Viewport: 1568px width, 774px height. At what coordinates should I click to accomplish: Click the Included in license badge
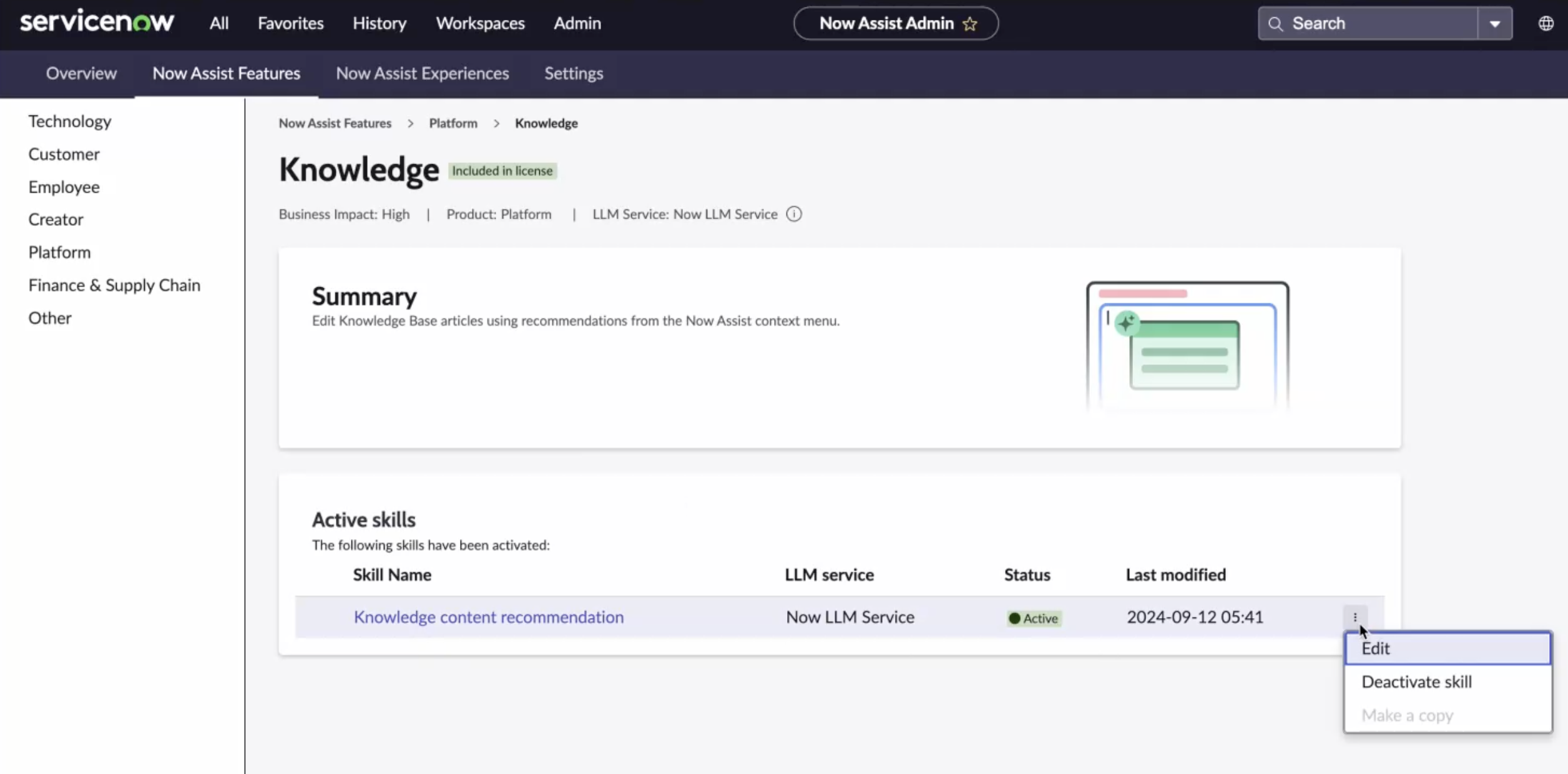coord(502,171)
